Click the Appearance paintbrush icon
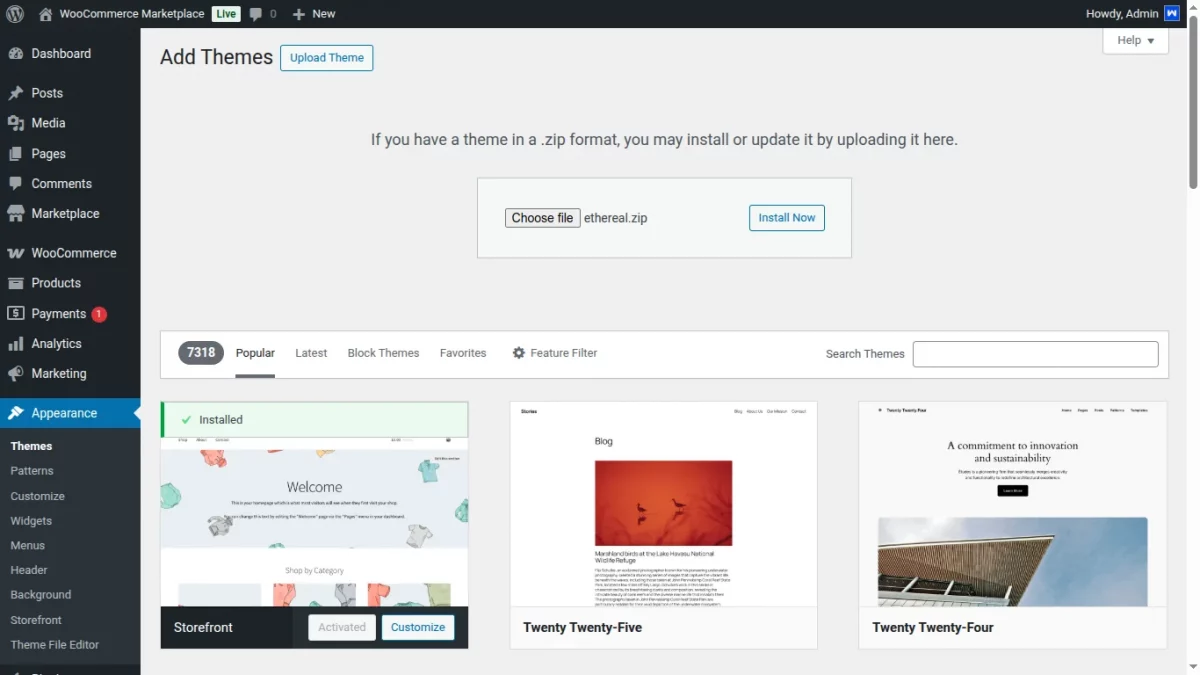 click(15, 413)
